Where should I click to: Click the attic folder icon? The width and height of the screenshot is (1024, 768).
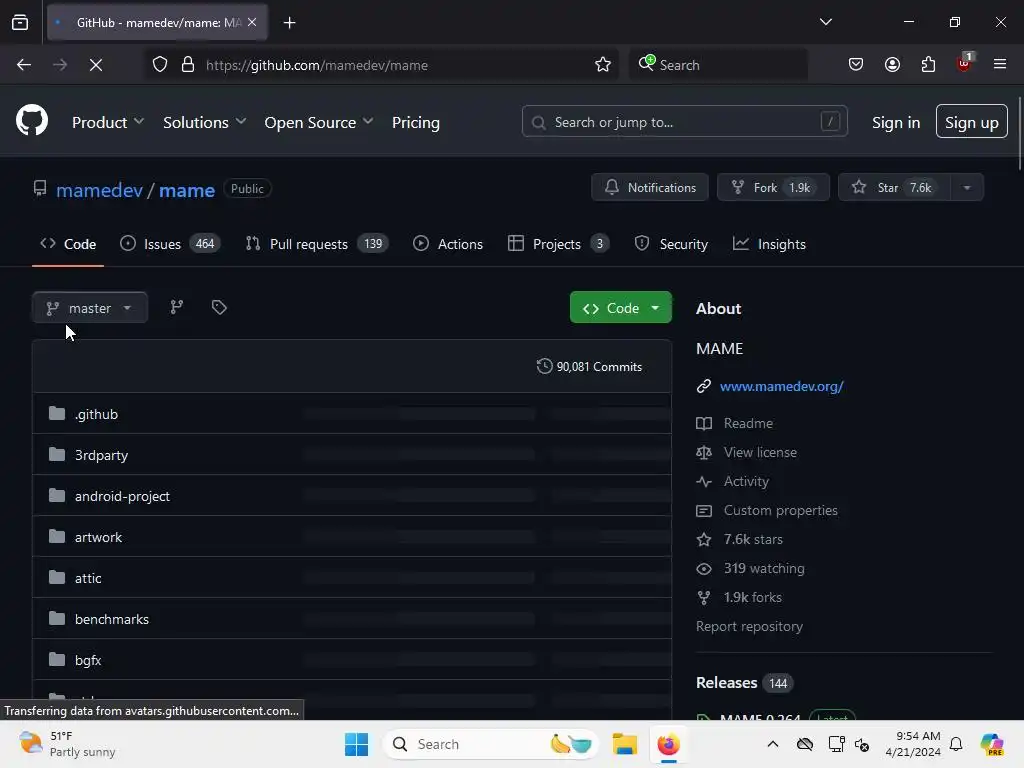[x=57, y=577]
